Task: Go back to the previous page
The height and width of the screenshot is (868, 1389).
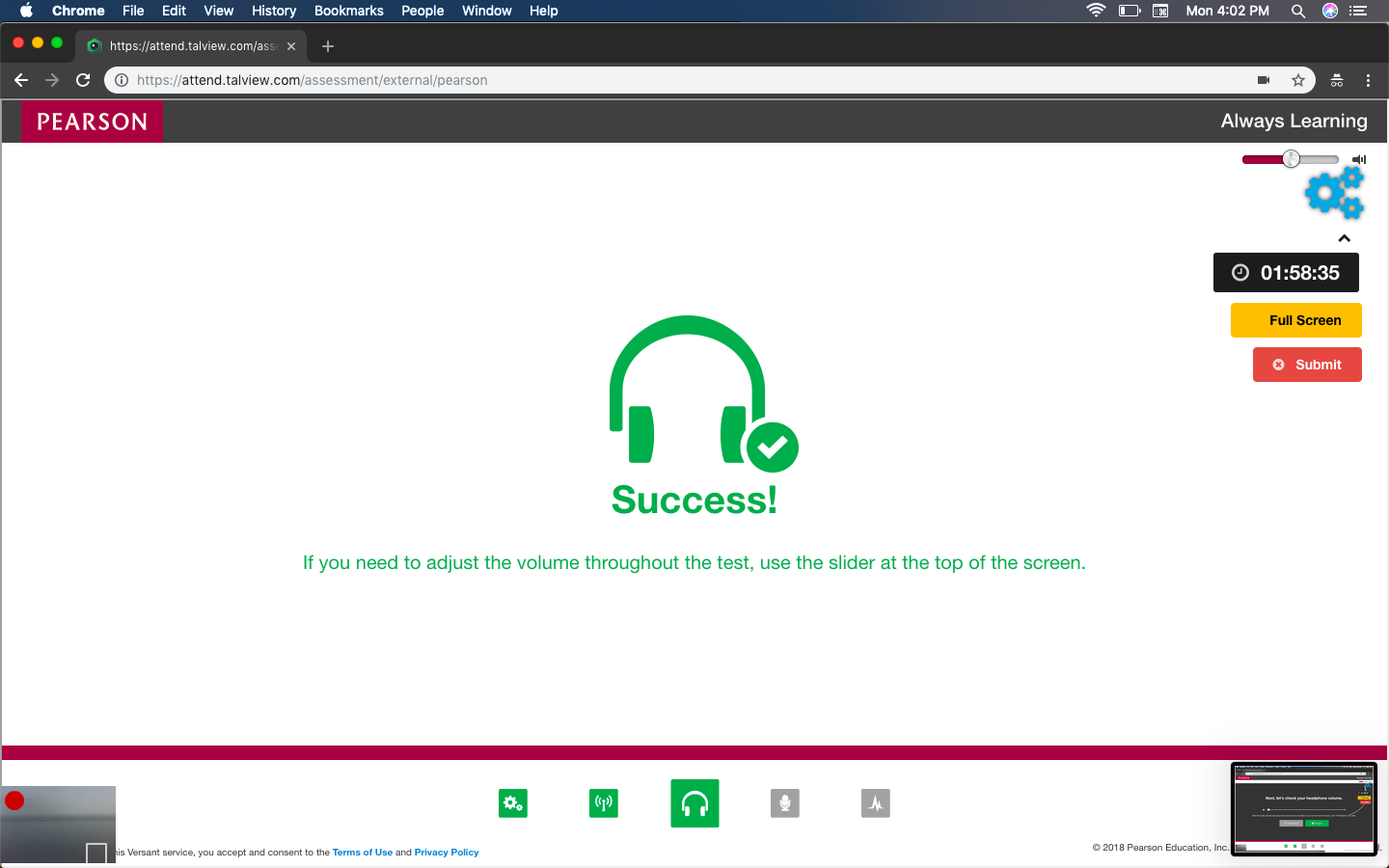Action: point(21,80)
